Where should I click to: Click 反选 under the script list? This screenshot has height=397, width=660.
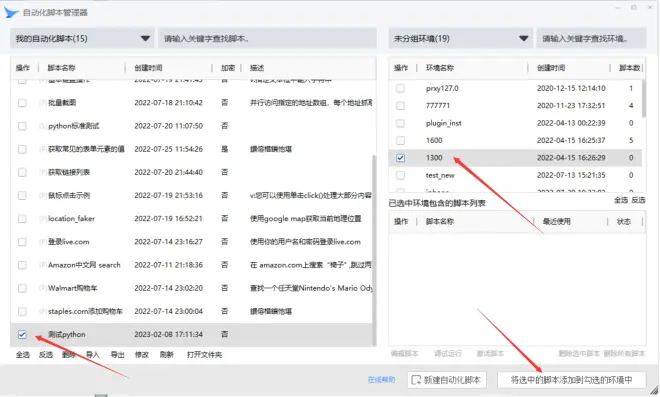(46, 354)
